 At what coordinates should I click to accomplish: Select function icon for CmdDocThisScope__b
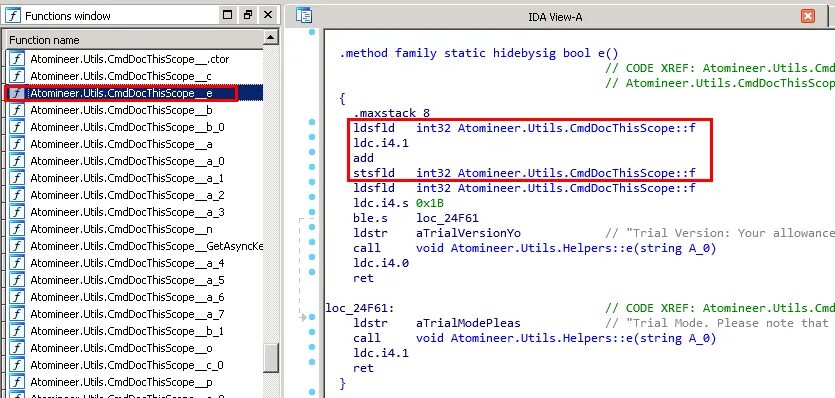pyautogui.click(x=17, y=110)
